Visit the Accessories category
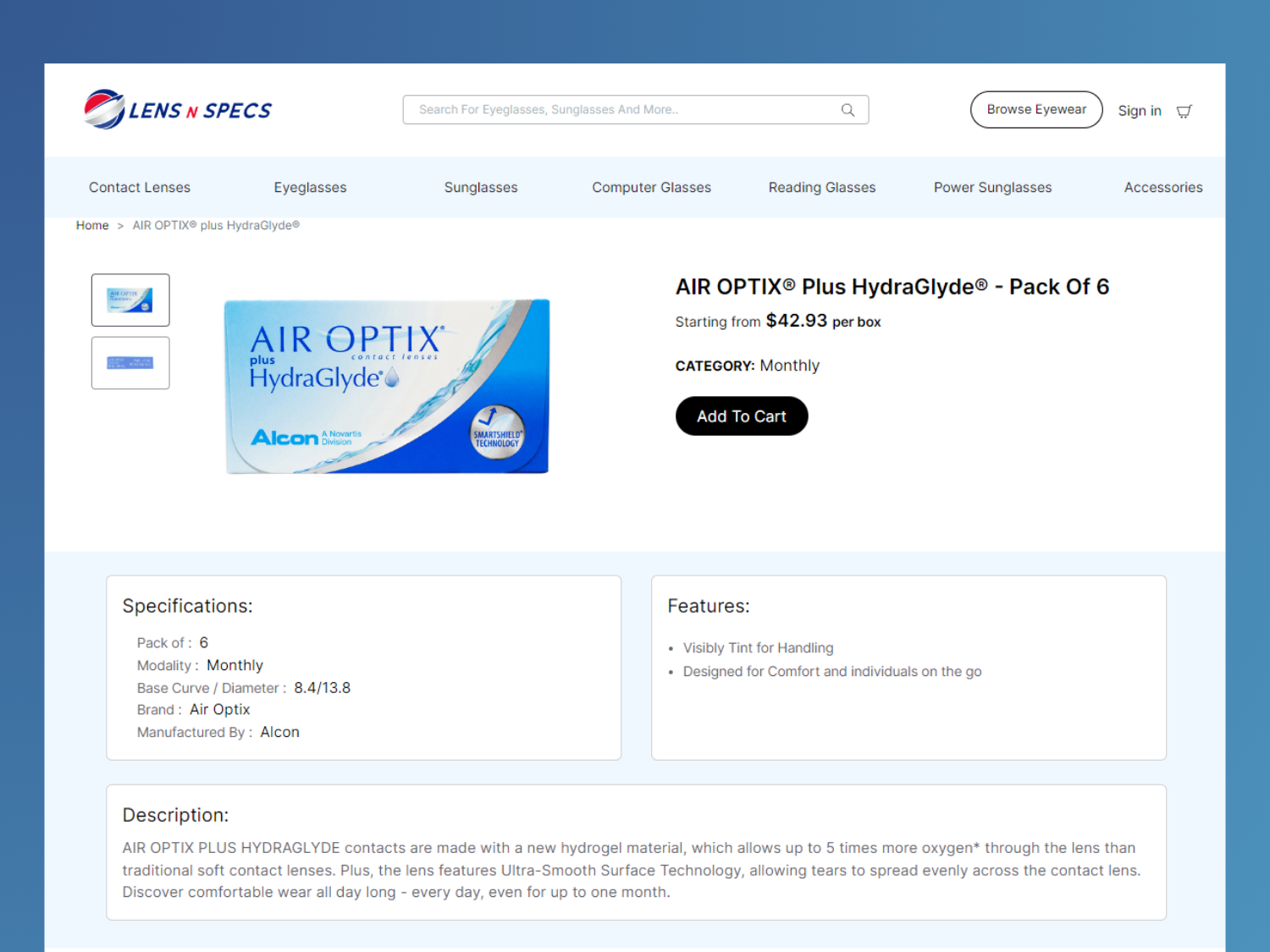The image size is (1270, 952). pyautogui.click(x=1162, y=188)
